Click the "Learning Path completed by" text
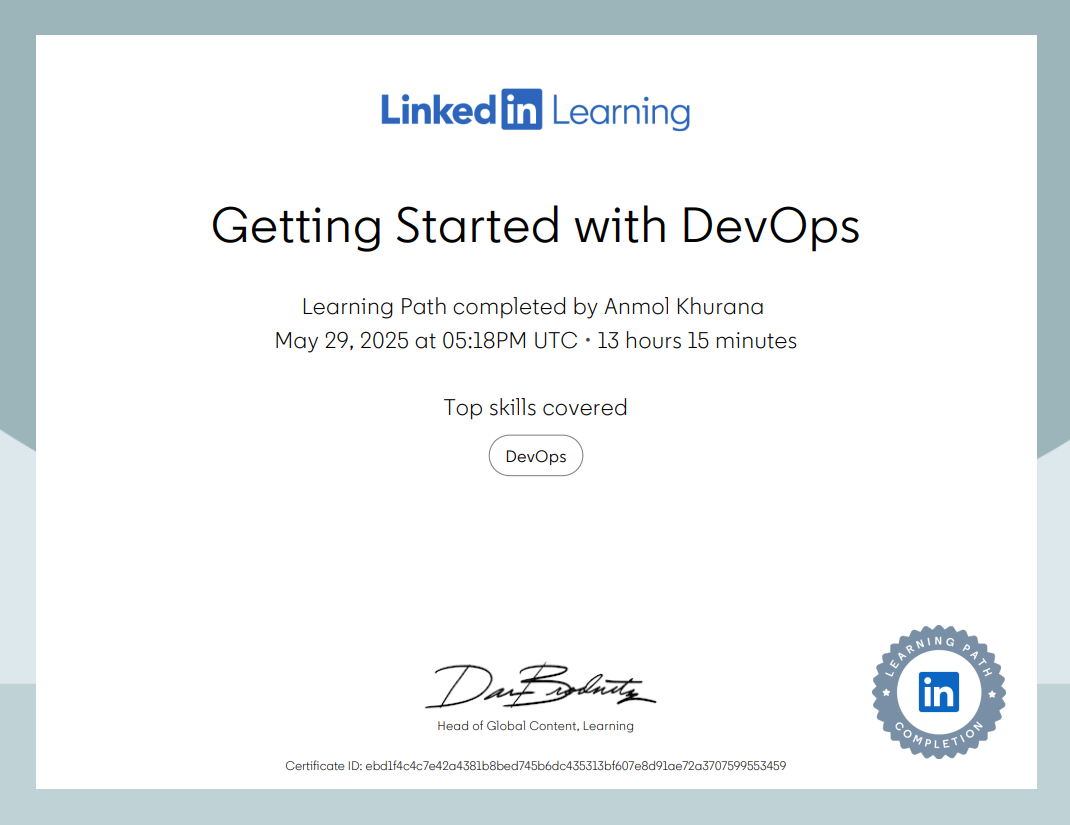 click(450, 306)
